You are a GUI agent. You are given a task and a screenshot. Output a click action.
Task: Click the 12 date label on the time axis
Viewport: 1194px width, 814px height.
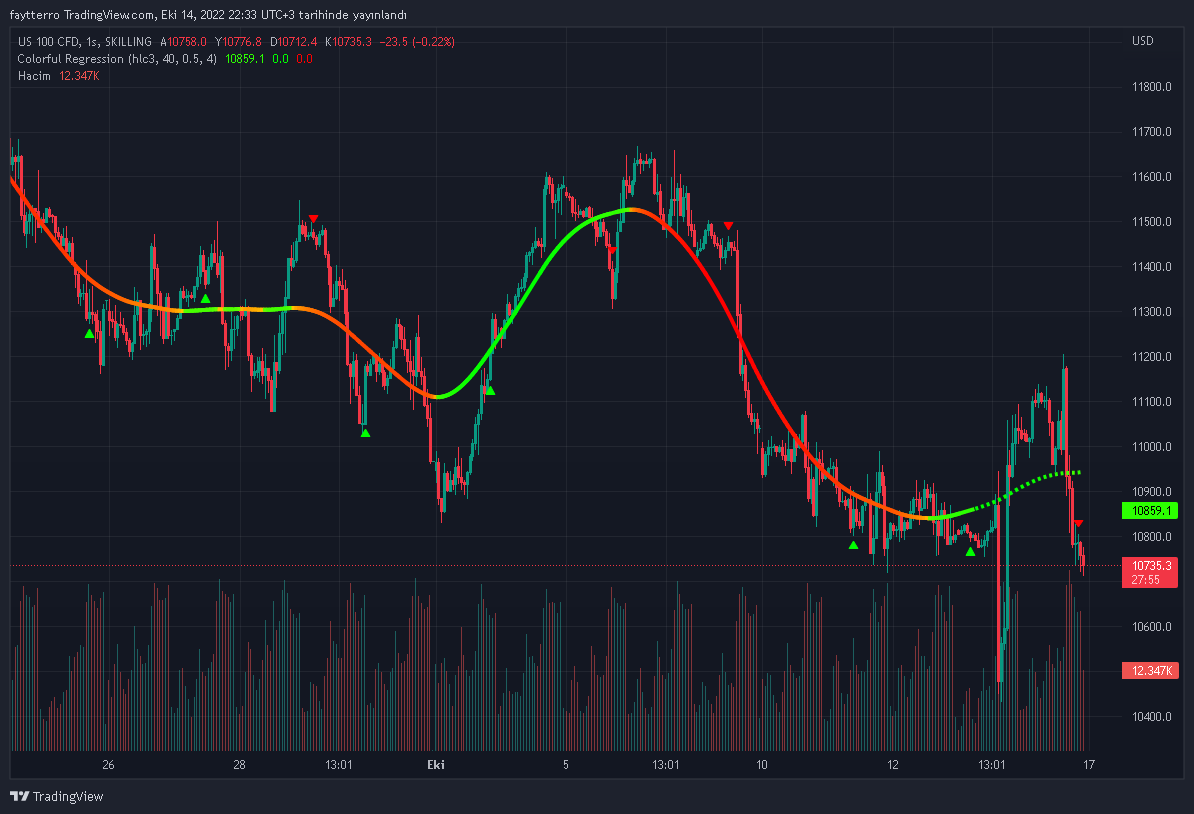tap(892, 765)
